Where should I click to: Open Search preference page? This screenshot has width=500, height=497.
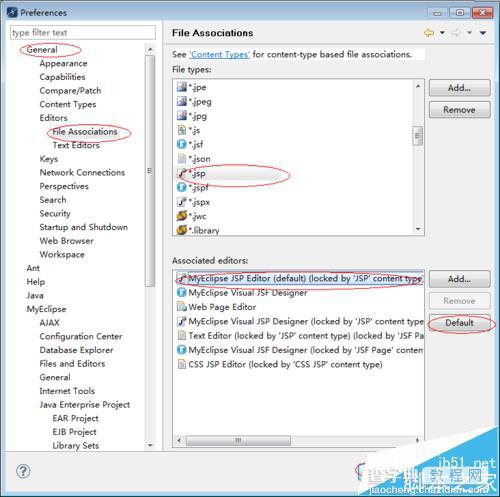[53, 200]
